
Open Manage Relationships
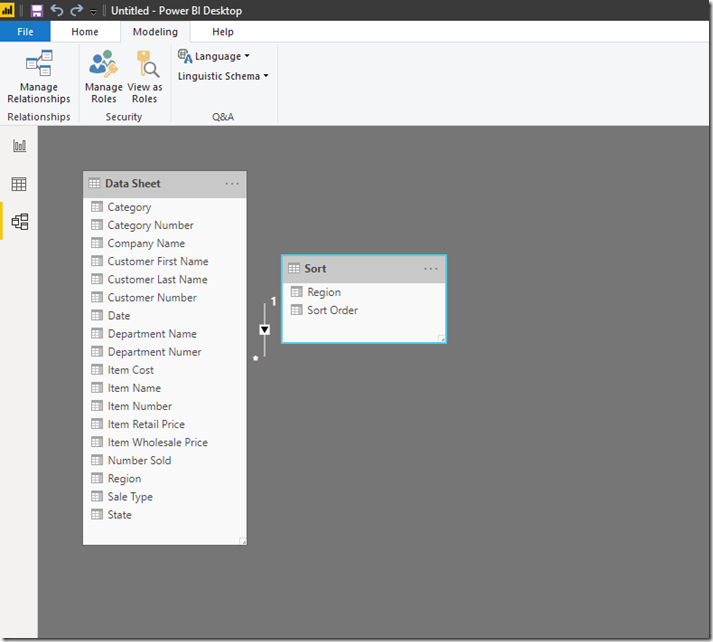pyautogui.click(x=39, y=76)
